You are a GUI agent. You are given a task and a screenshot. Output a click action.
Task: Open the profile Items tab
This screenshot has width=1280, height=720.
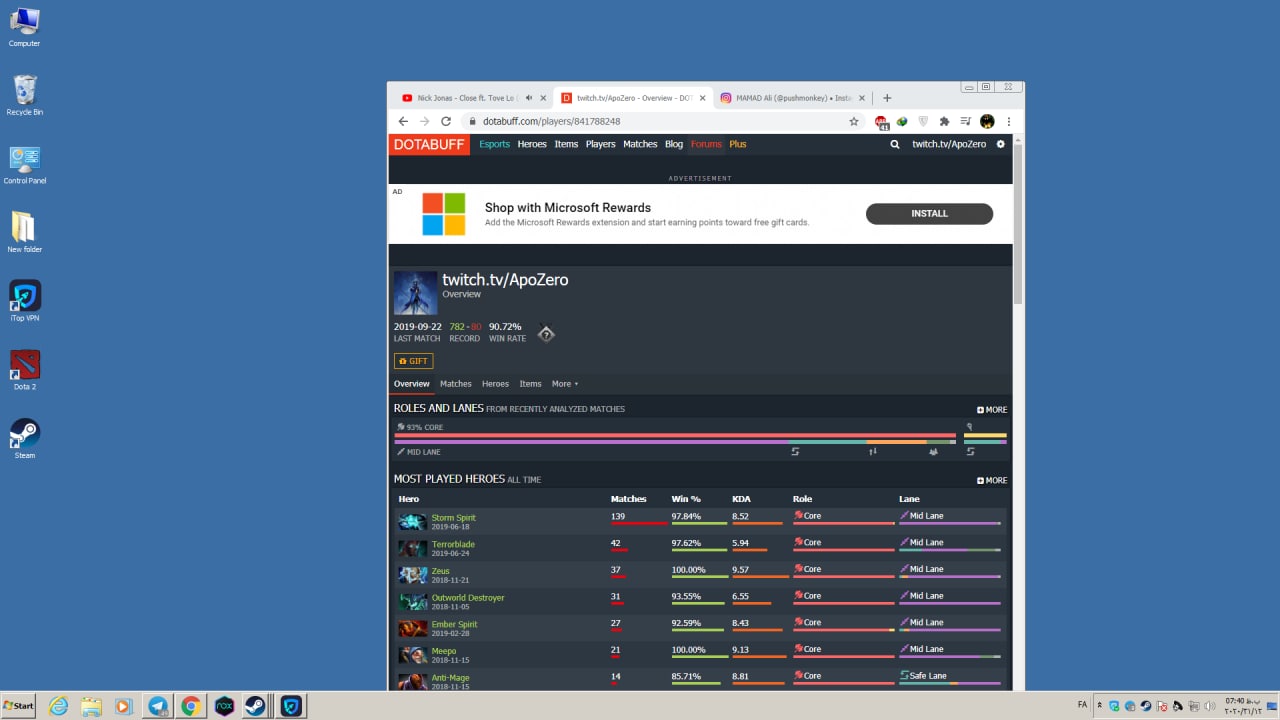(x=530, y=384)
